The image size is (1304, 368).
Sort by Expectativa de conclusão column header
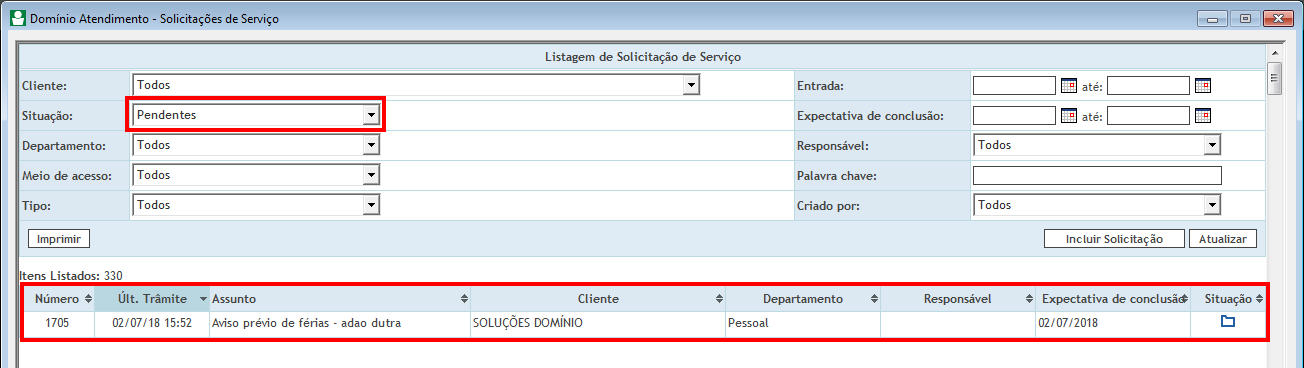click(1112, 299)
